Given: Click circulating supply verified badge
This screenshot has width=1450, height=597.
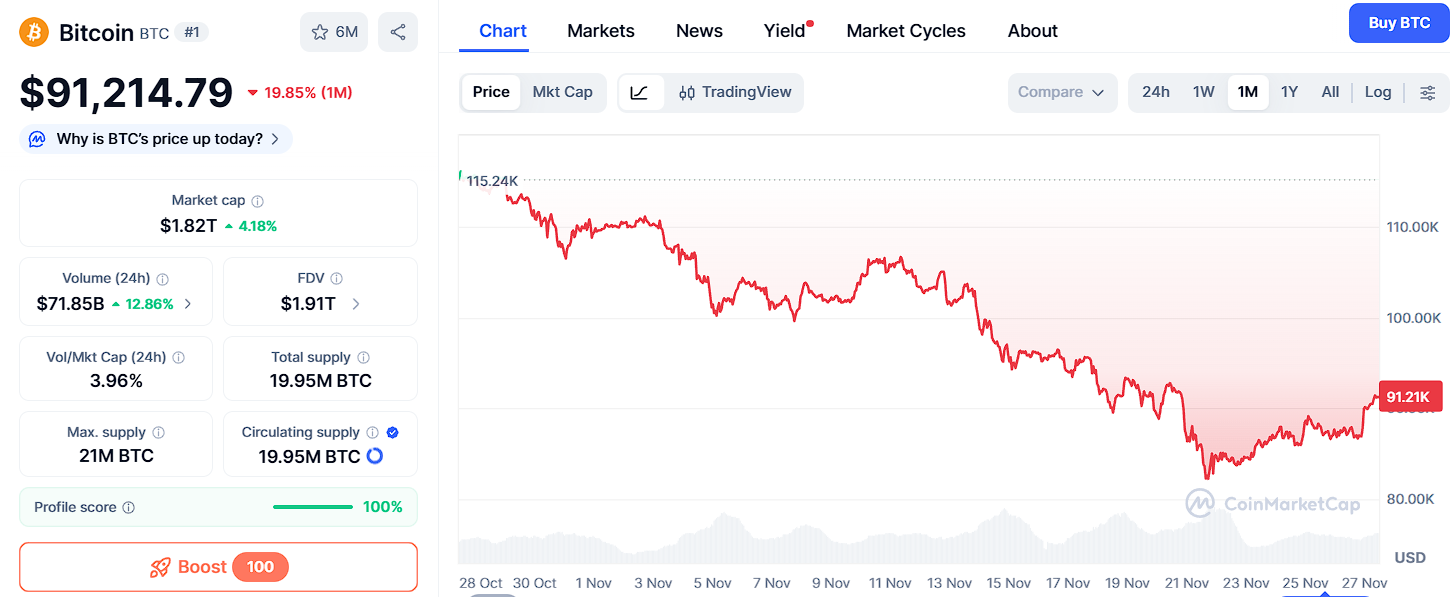Looking at the screenshot, I should 392,433.
